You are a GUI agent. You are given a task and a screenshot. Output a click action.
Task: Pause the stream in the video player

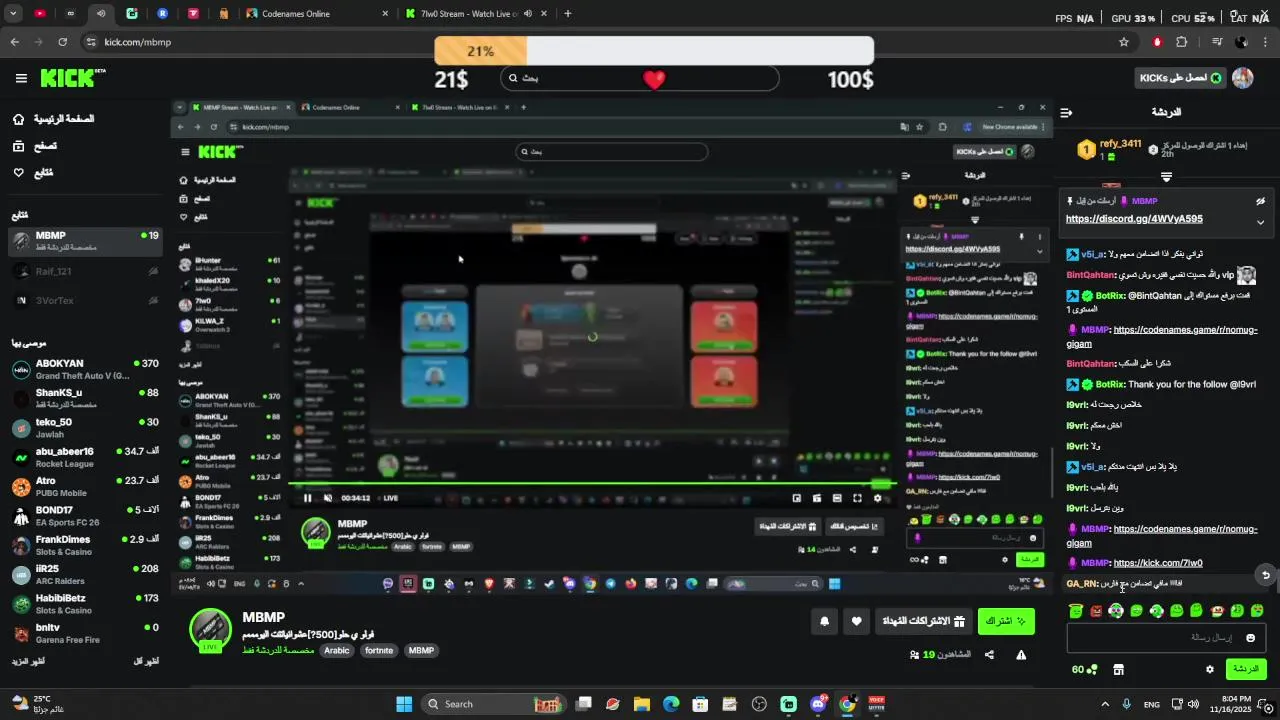point(307,498)
